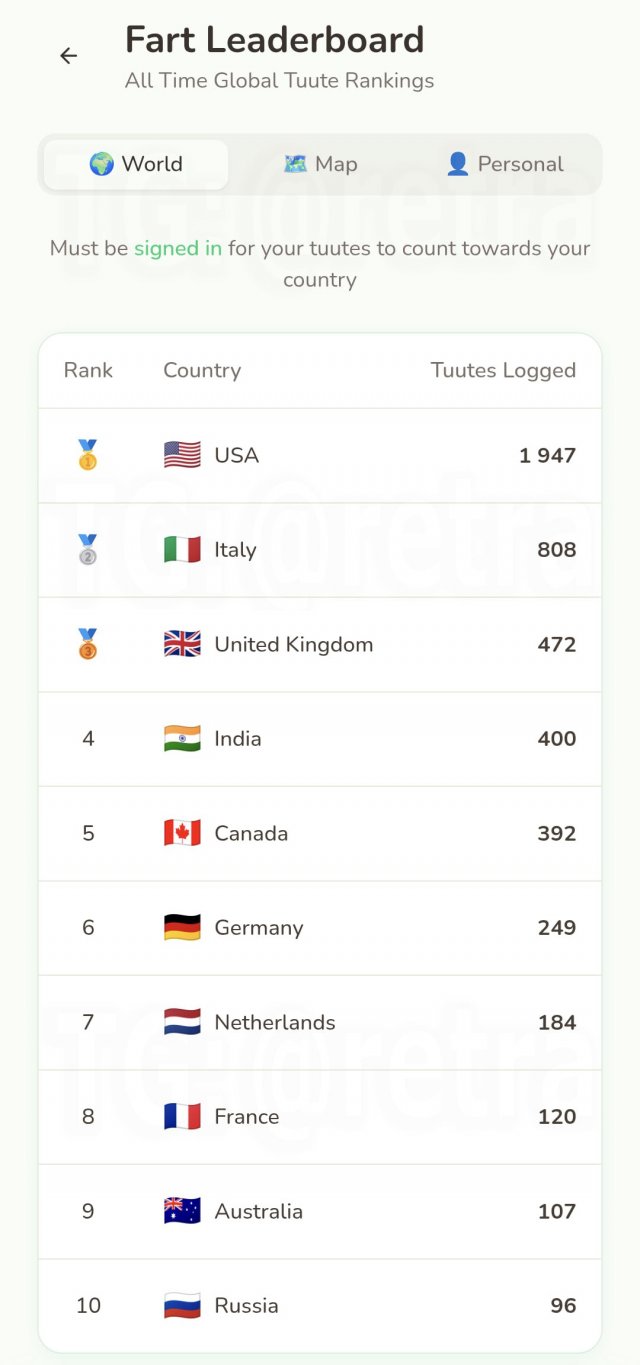The width and height of the screenshot is (640, 1365).
Task: Click the USA flag icon
Action: click(182, 455)
